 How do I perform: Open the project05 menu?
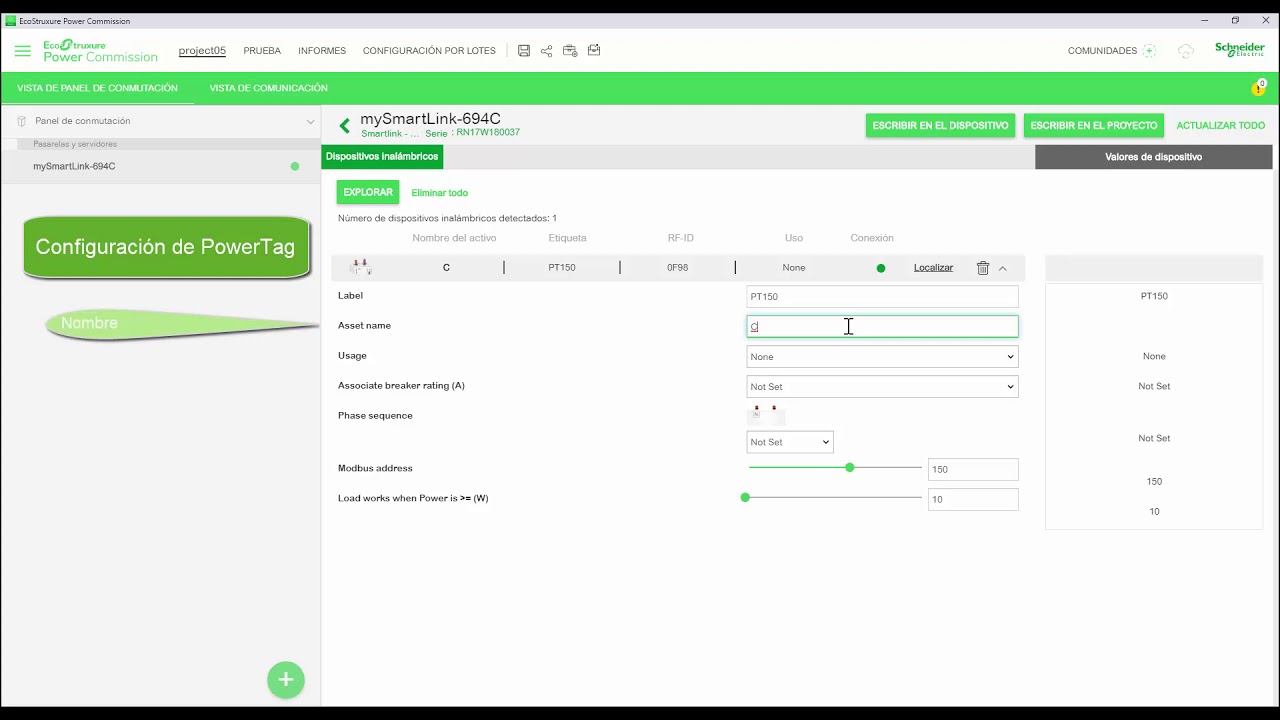point(202,51)
